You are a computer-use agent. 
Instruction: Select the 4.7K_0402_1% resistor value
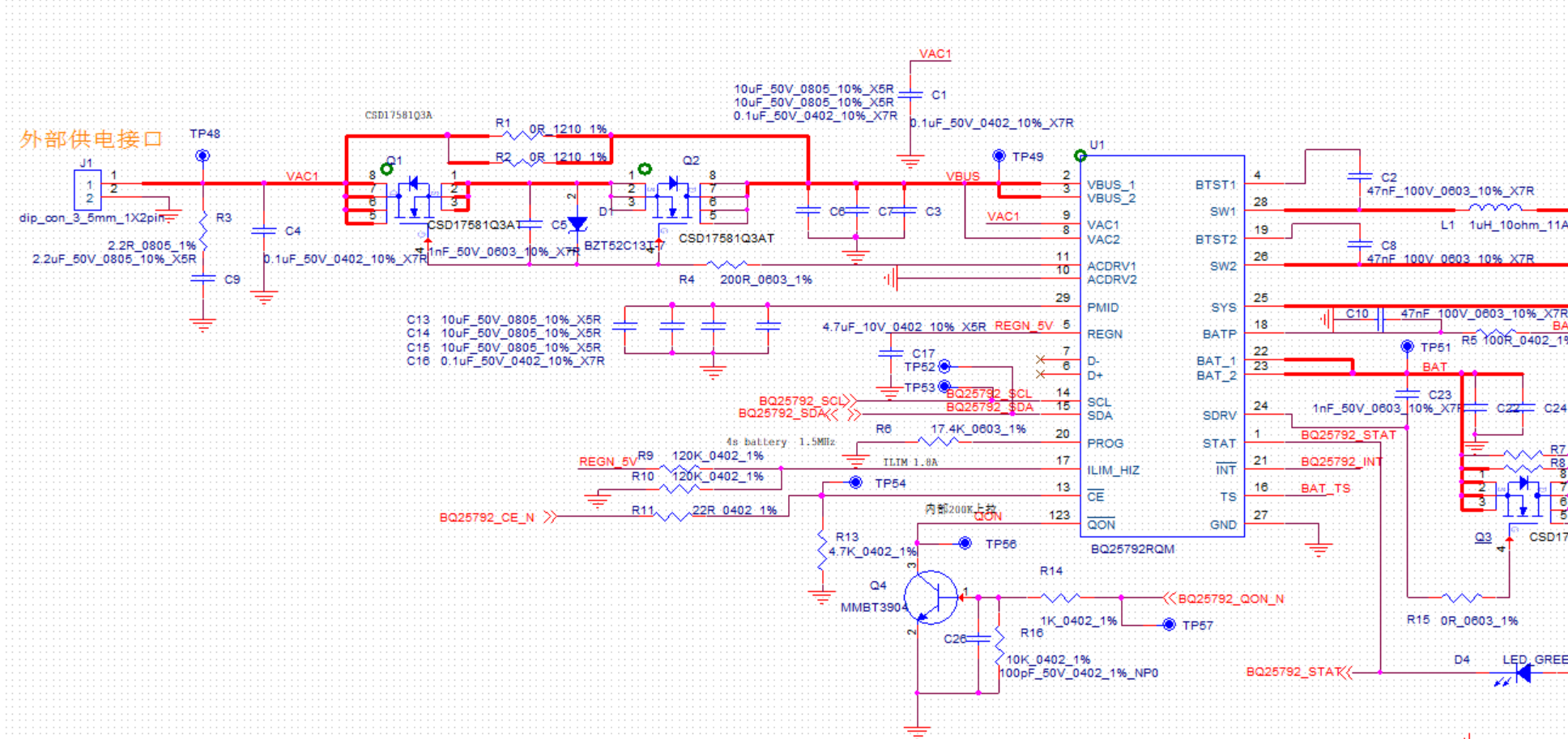[x=873, y=551]
